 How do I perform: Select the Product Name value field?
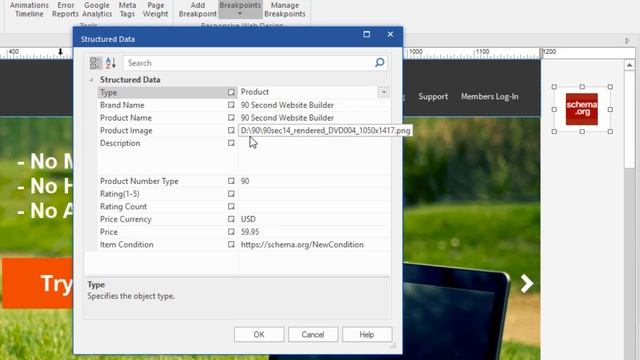click(x=314, y=118)
